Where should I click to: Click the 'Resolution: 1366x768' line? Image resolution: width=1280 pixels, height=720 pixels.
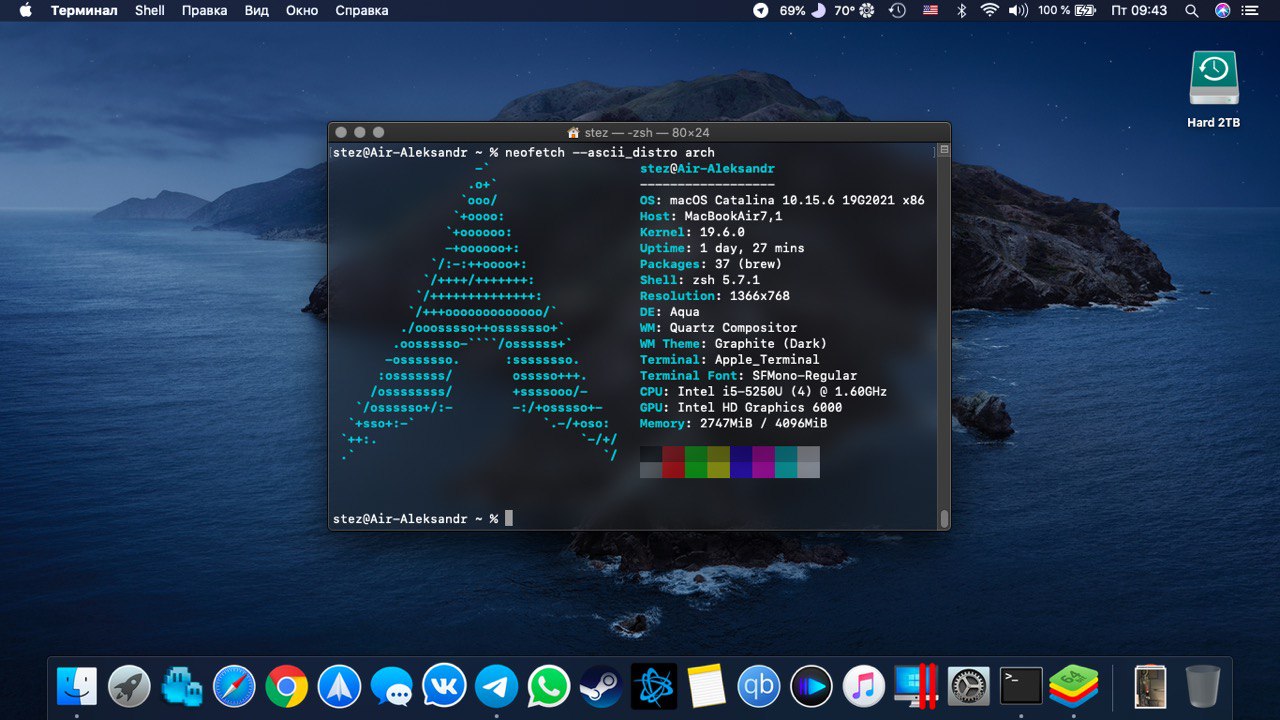coord(715,296)
